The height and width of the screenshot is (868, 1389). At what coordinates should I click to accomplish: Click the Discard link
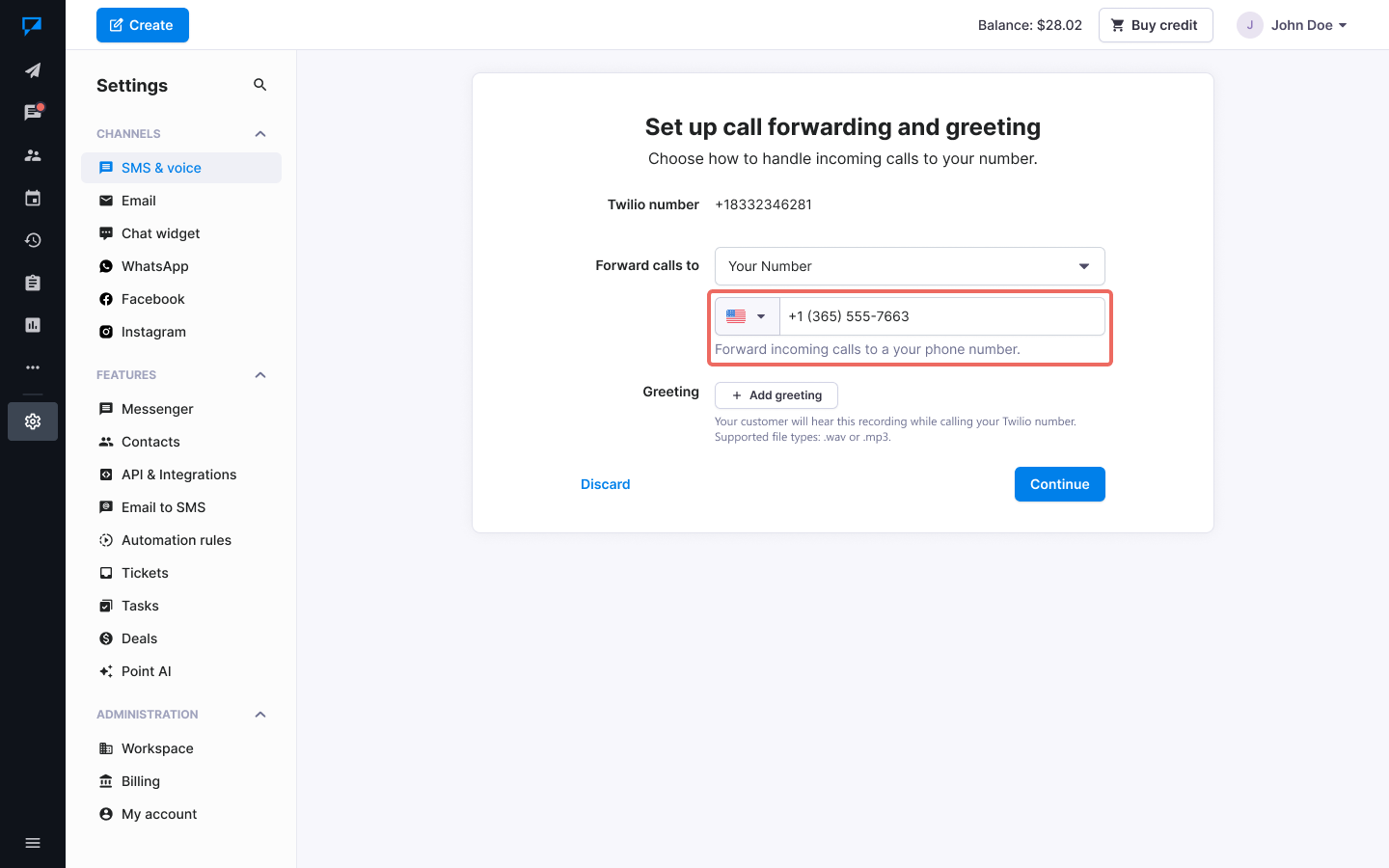[x=605, y=484]
